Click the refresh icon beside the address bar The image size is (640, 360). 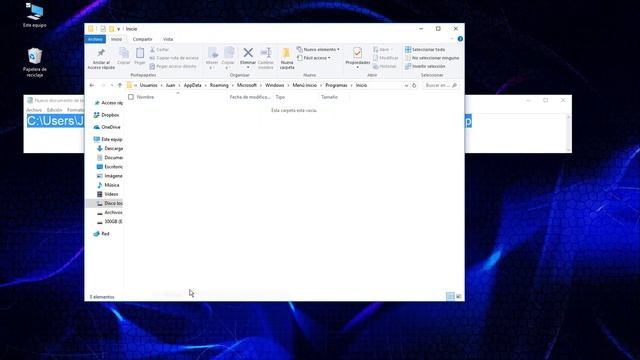(414, 85)
